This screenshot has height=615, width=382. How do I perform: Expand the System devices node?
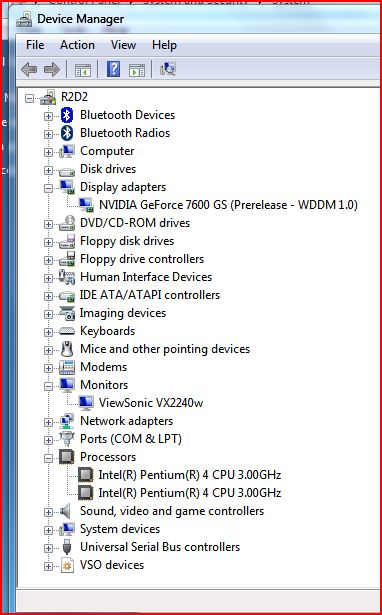48,530
